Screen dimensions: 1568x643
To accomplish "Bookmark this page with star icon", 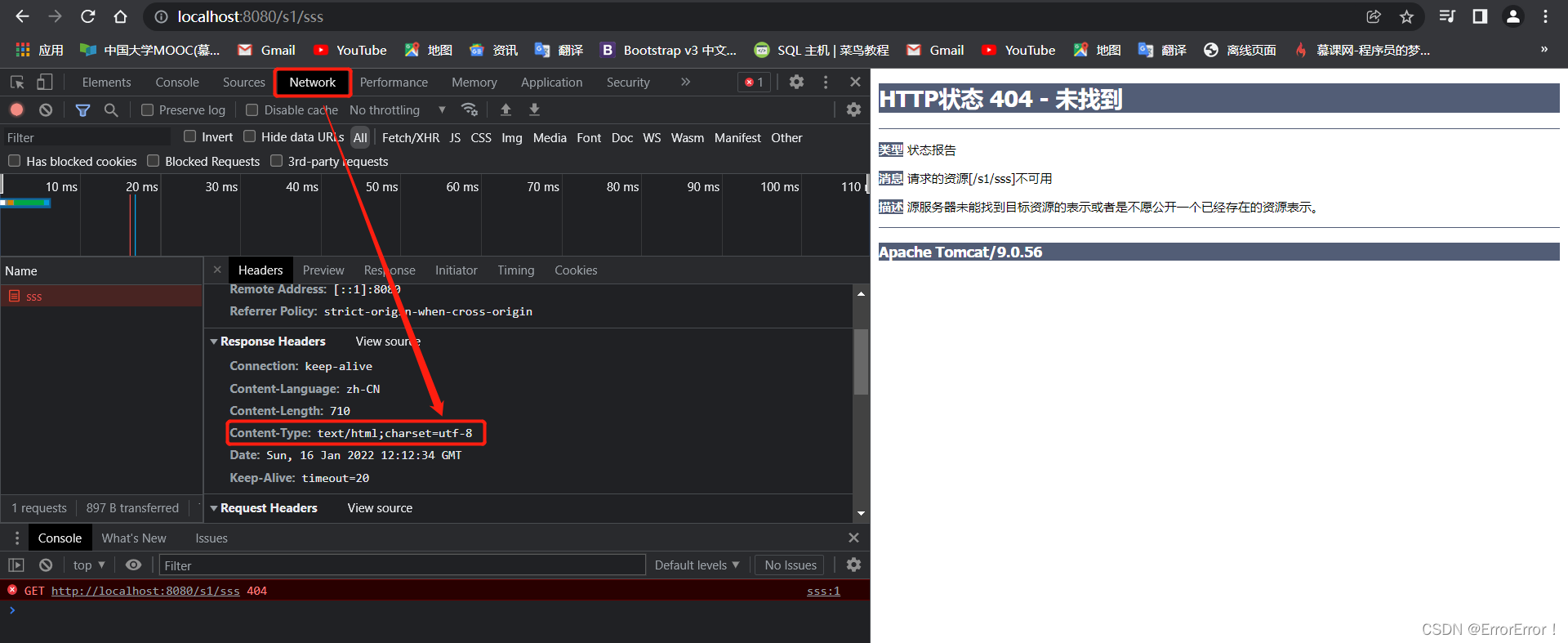I will point(1406,16).
